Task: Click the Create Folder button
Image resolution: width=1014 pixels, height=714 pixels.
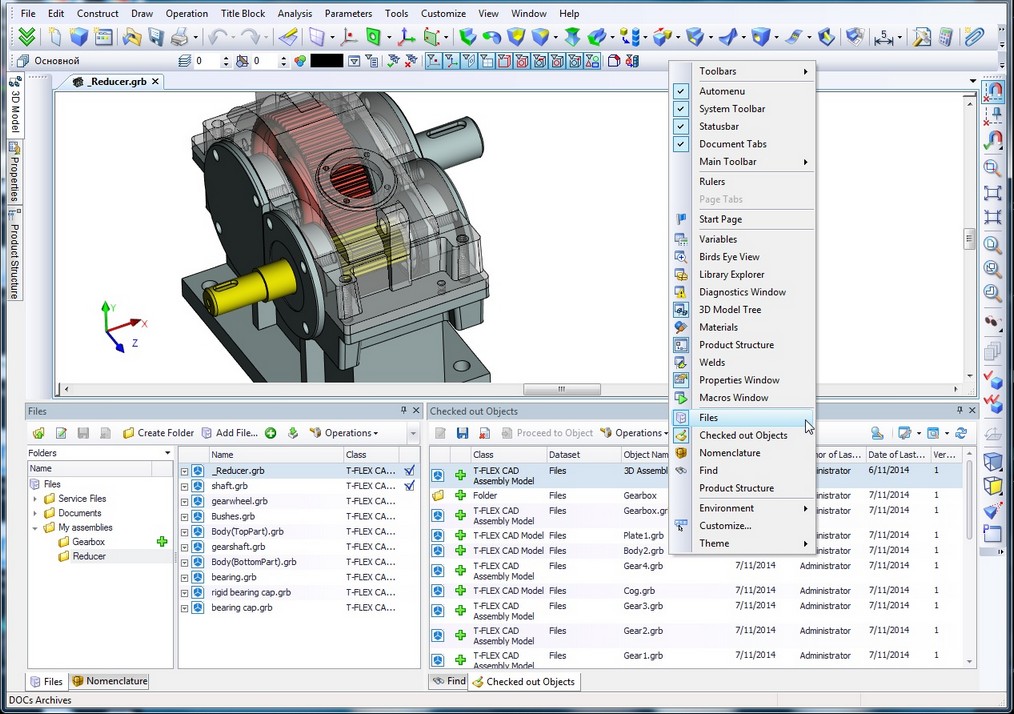Action: point(158,433)
